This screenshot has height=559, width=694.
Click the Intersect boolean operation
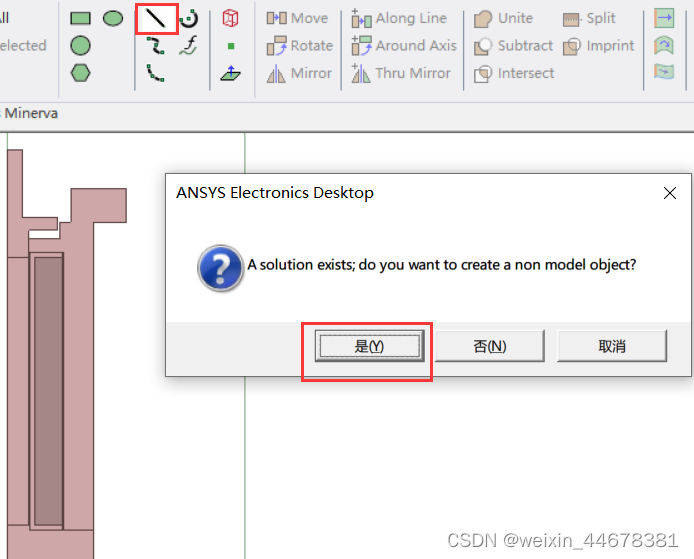tap(514, 73)
